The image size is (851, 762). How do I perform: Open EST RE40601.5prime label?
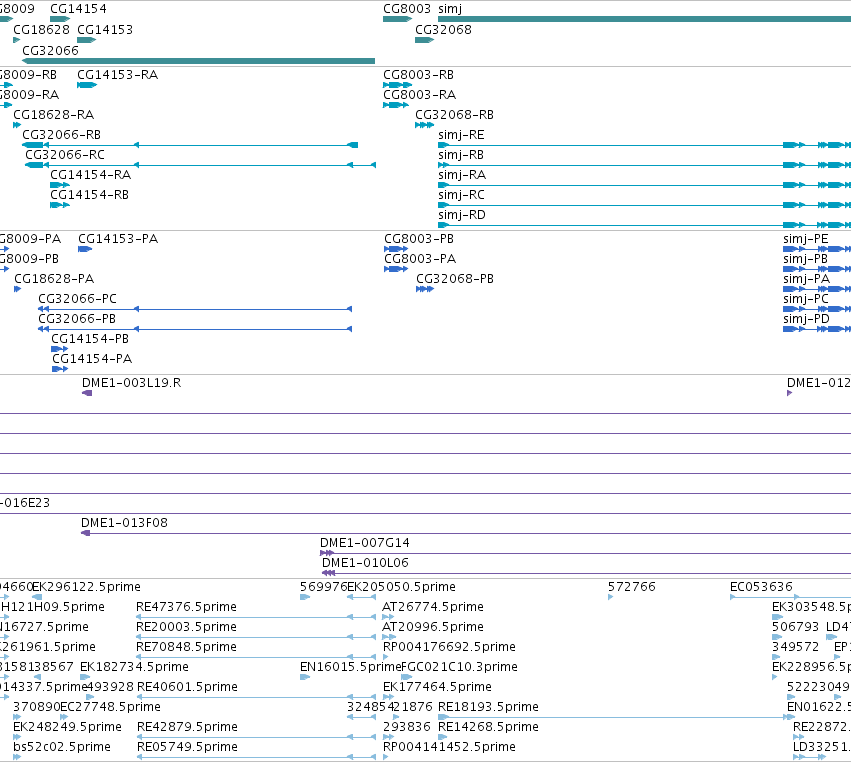pos(187,688)
